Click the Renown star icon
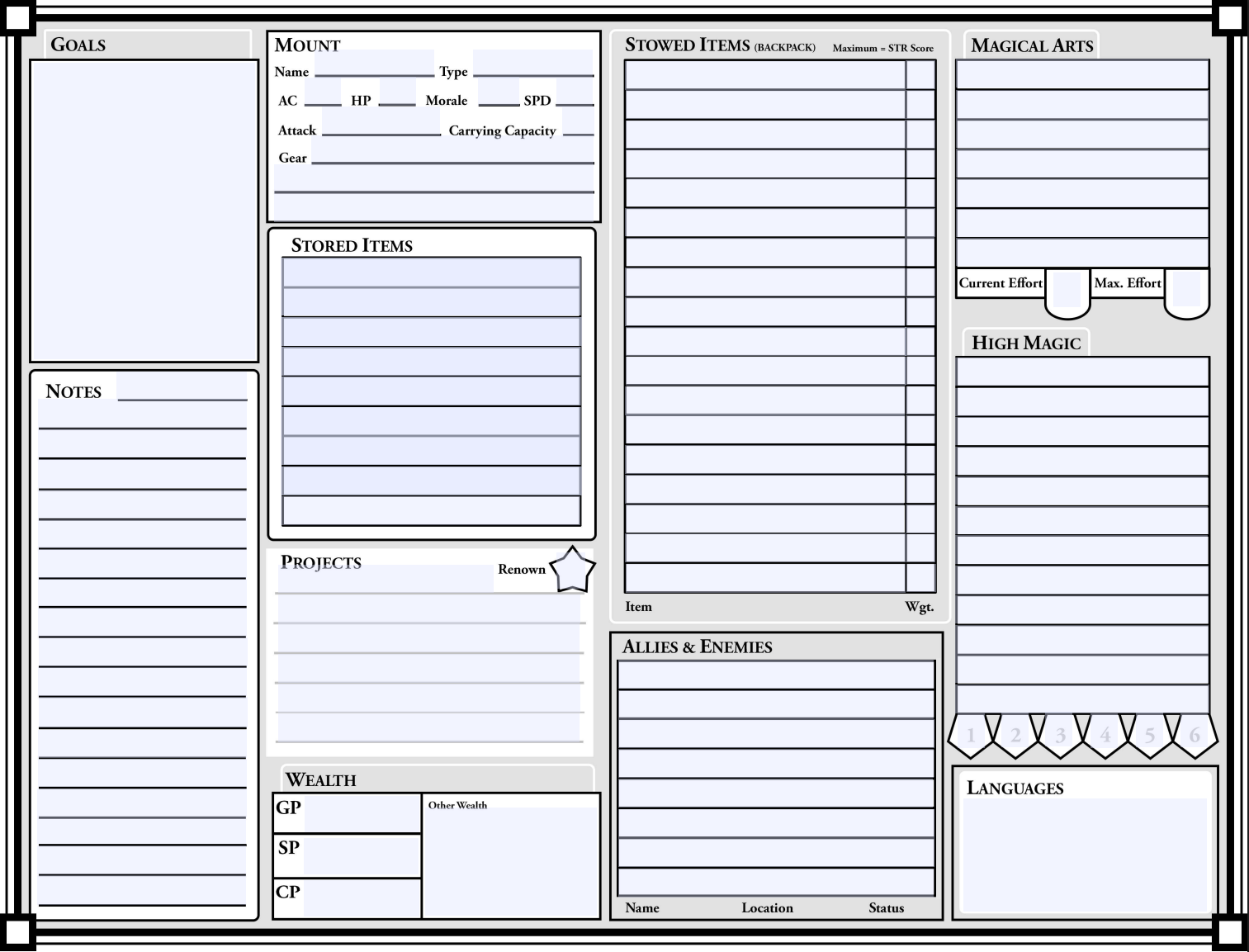 point(572,570)
